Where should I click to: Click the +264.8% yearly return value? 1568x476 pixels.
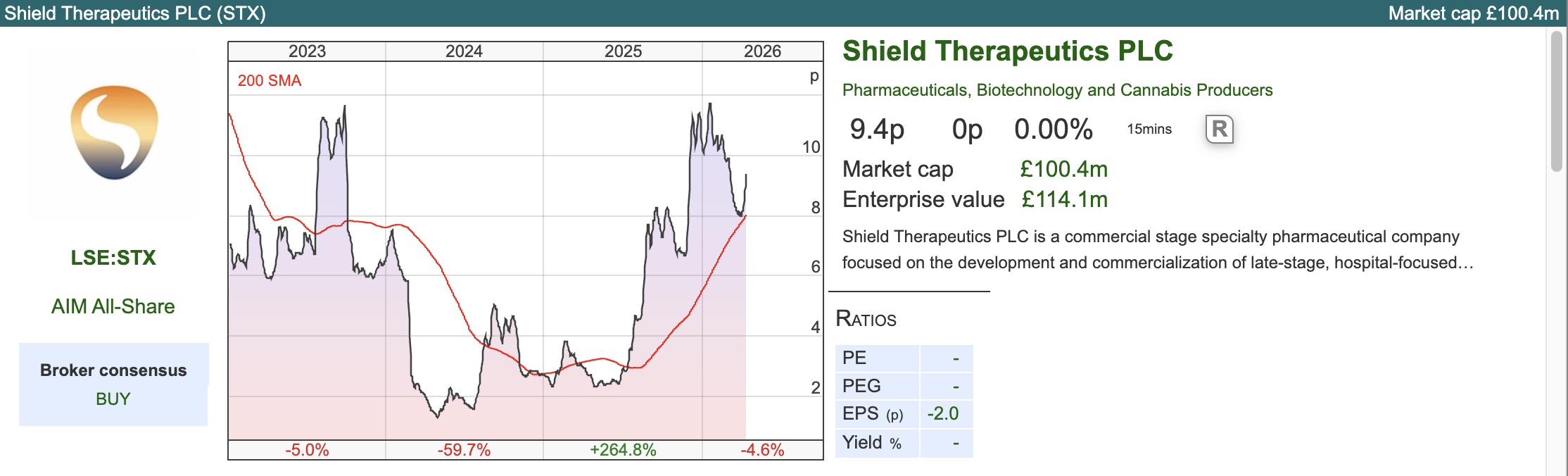(623, 450)
